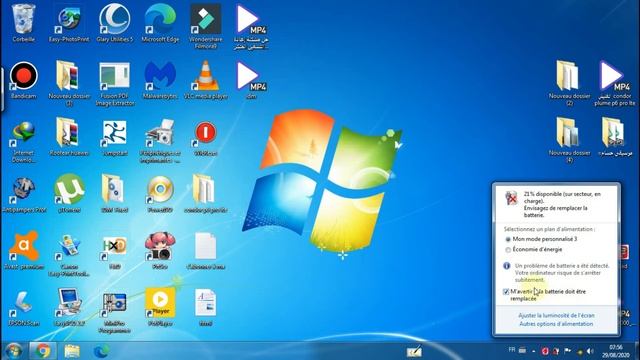
Task: Launch Easy-PhotoPrint desktop shortcut
Action: (69, 22)
